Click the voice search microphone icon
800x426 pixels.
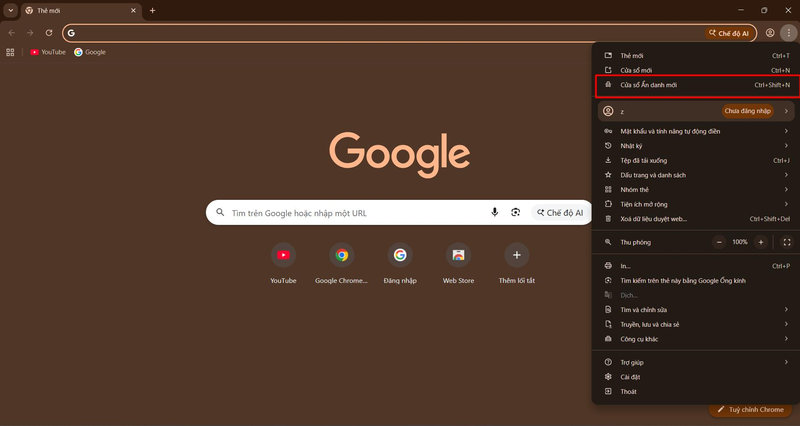[494, 212]
